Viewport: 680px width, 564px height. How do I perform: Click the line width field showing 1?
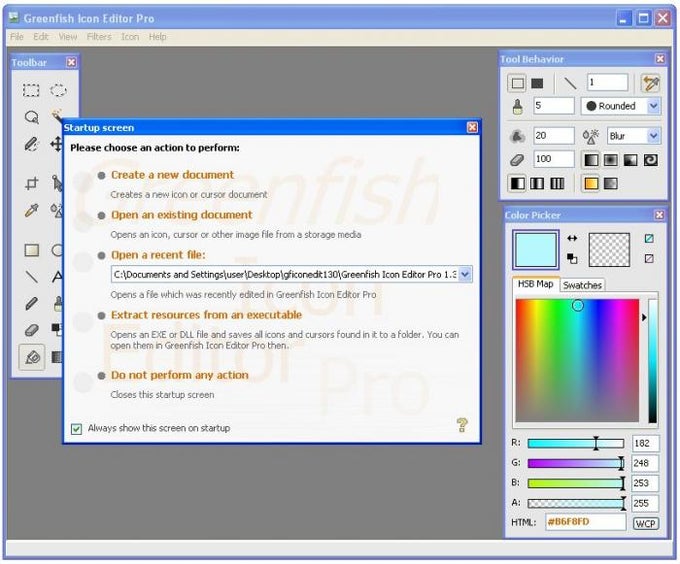point(607,82)
